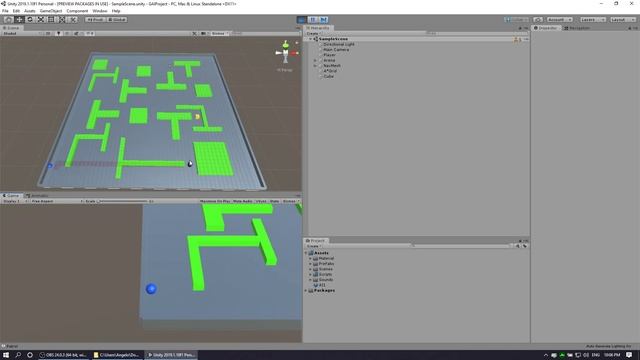
Task: Open the GameObject menu
Action: click(51, 11)
